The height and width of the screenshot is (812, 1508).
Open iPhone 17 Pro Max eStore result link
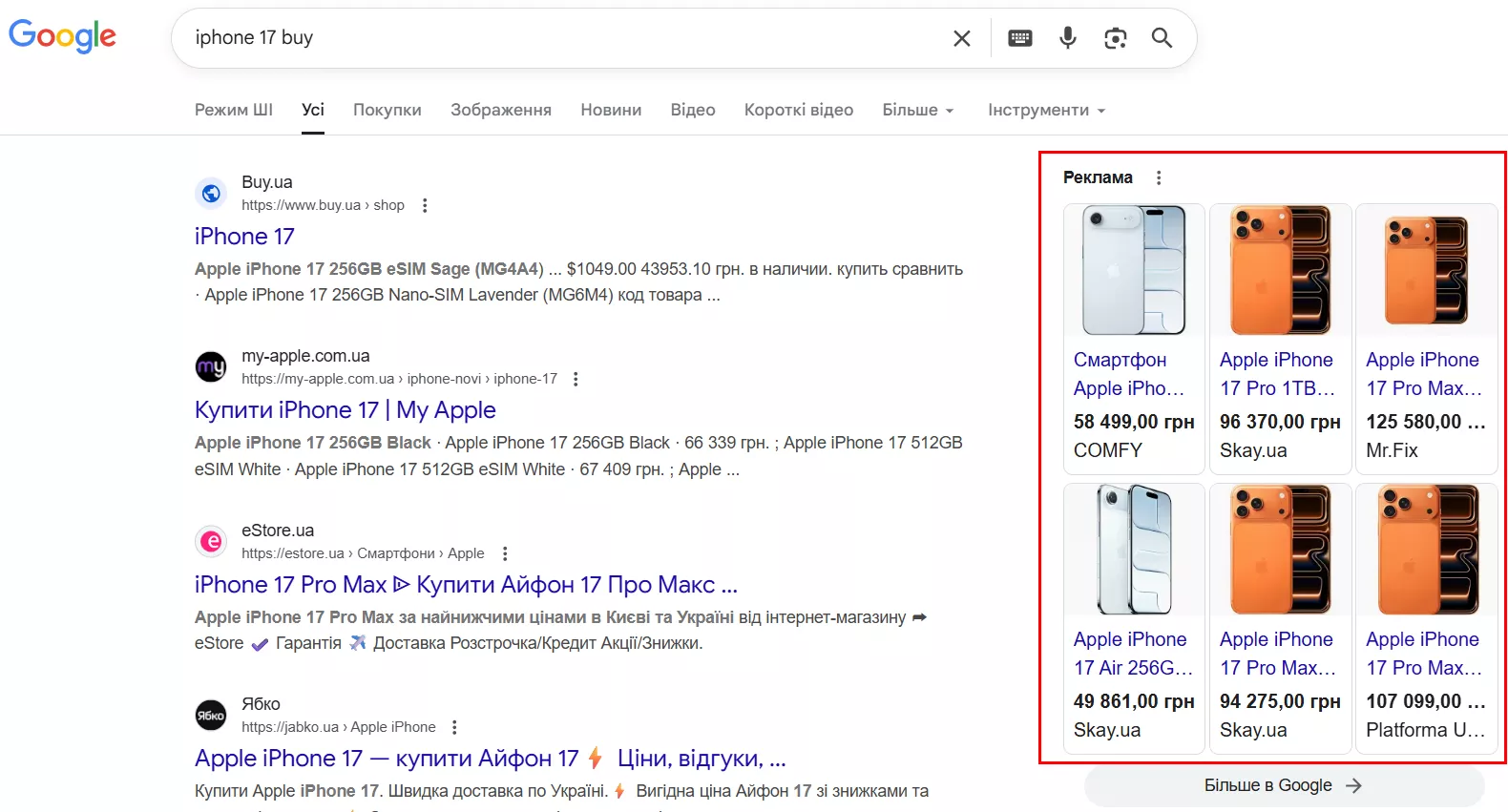[x=466, y=585]
